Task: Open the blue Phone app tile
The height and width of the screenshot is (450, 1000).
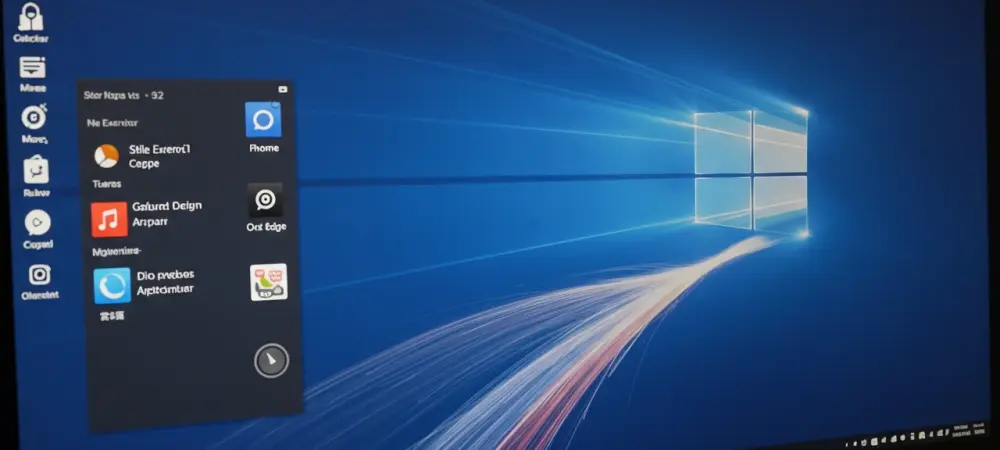Action: click(x=263, y=120)
